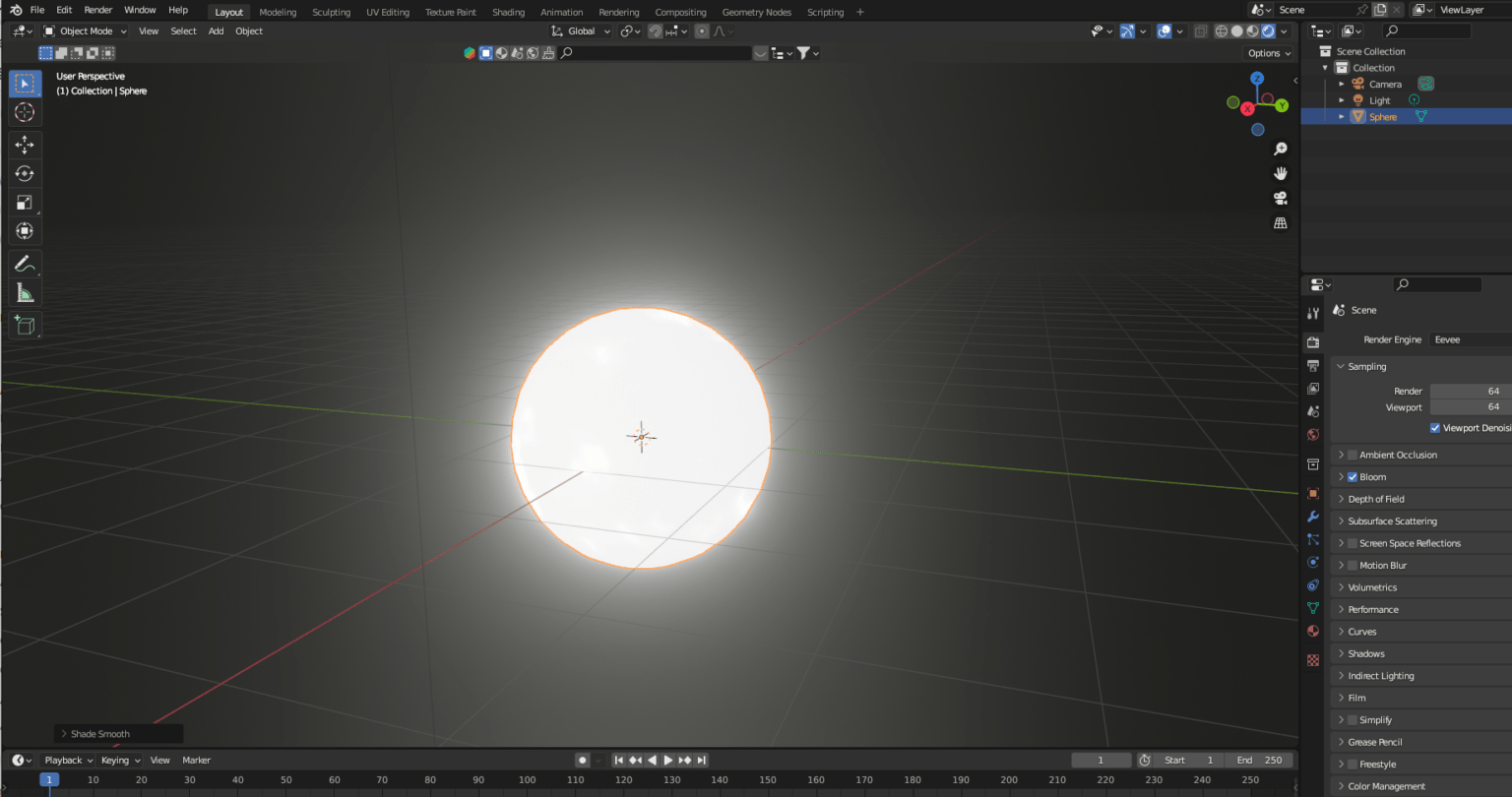The height and width of the screenshot is (797, 1512).
Task: Select the Scale tool
Action: coord(25,203)
